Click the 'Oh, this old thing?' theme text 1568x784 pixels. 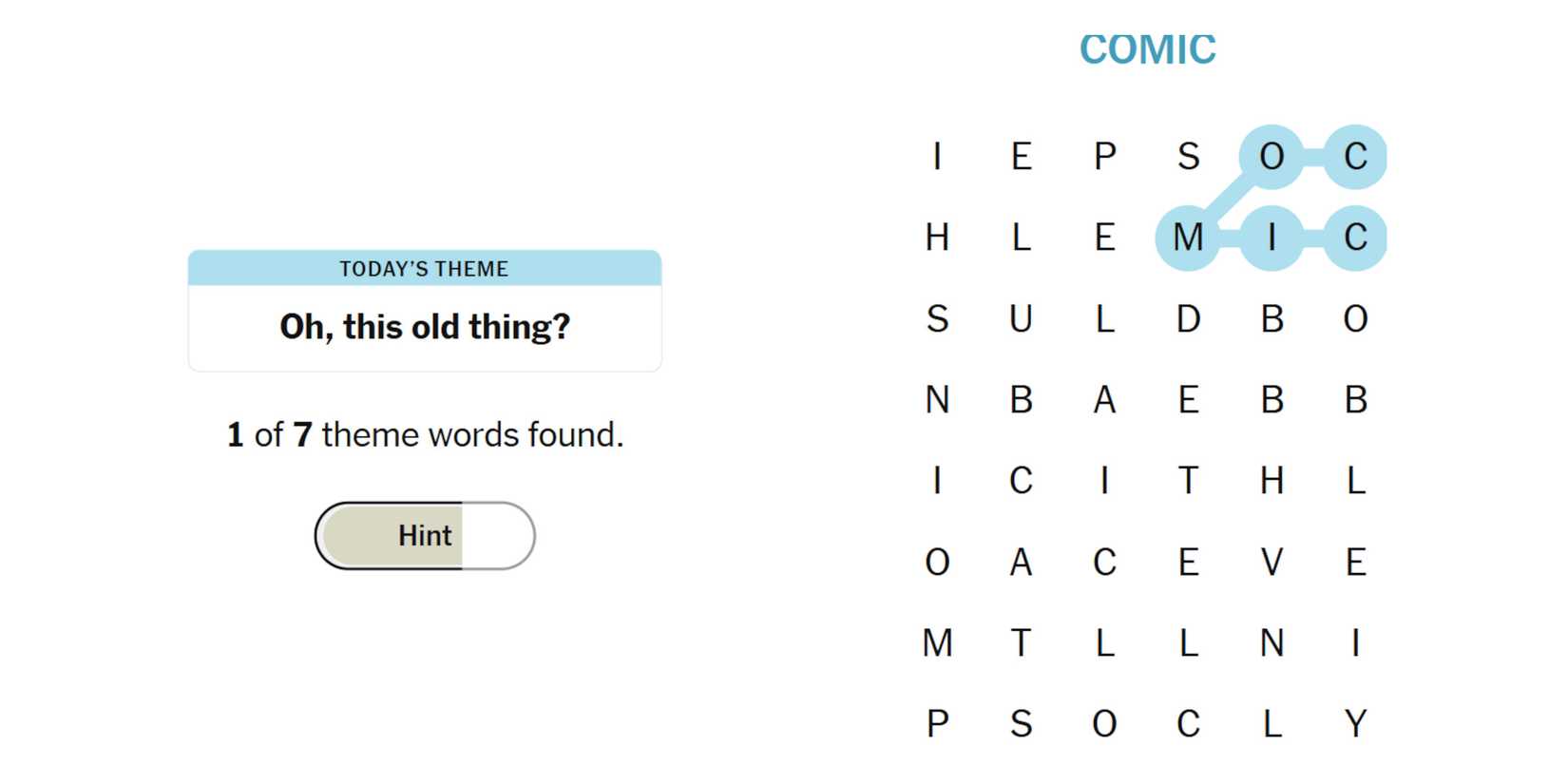point(425,327)
